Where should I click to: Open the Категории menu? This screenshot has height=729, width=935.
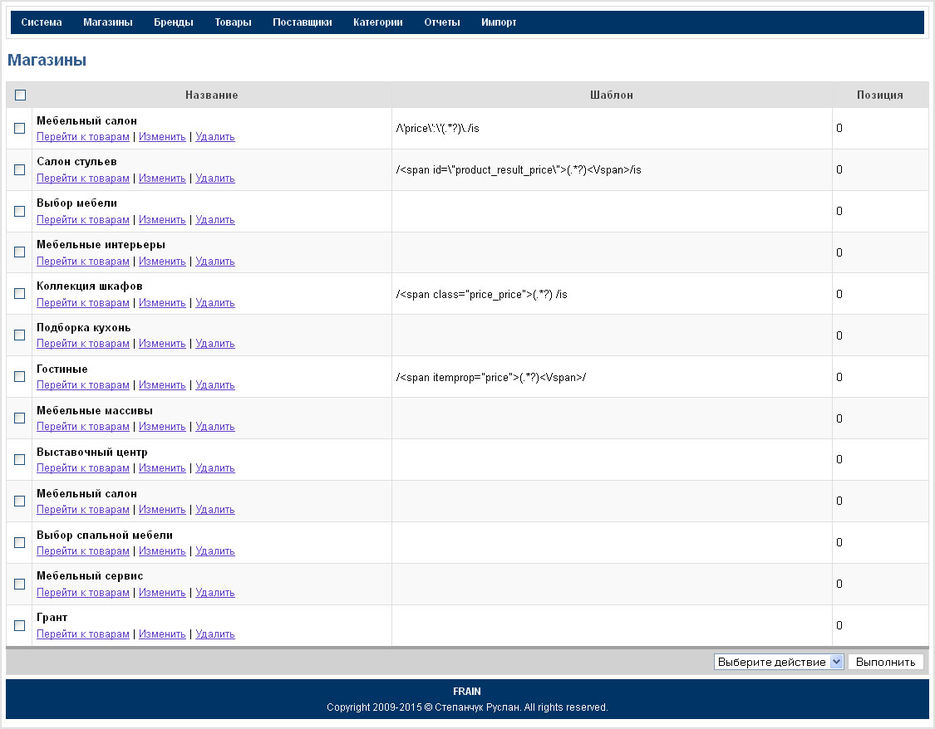point(378,22)
